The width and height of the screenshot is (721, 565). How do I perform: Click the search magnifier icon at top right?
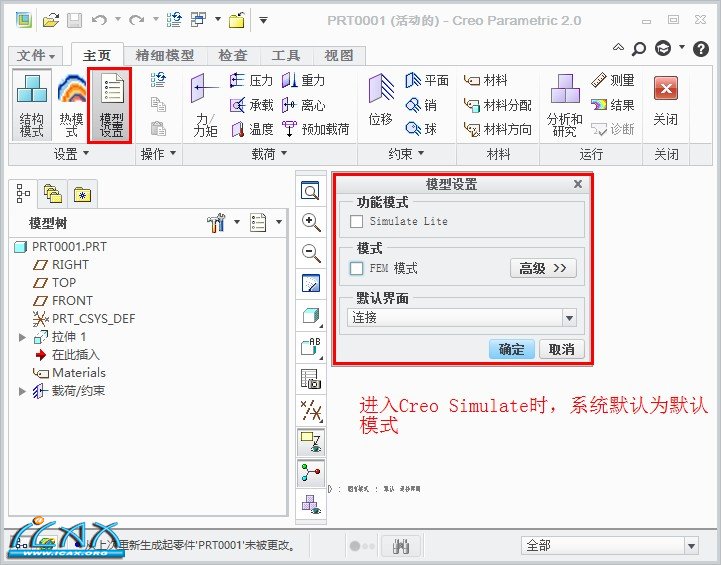point(639,49)
